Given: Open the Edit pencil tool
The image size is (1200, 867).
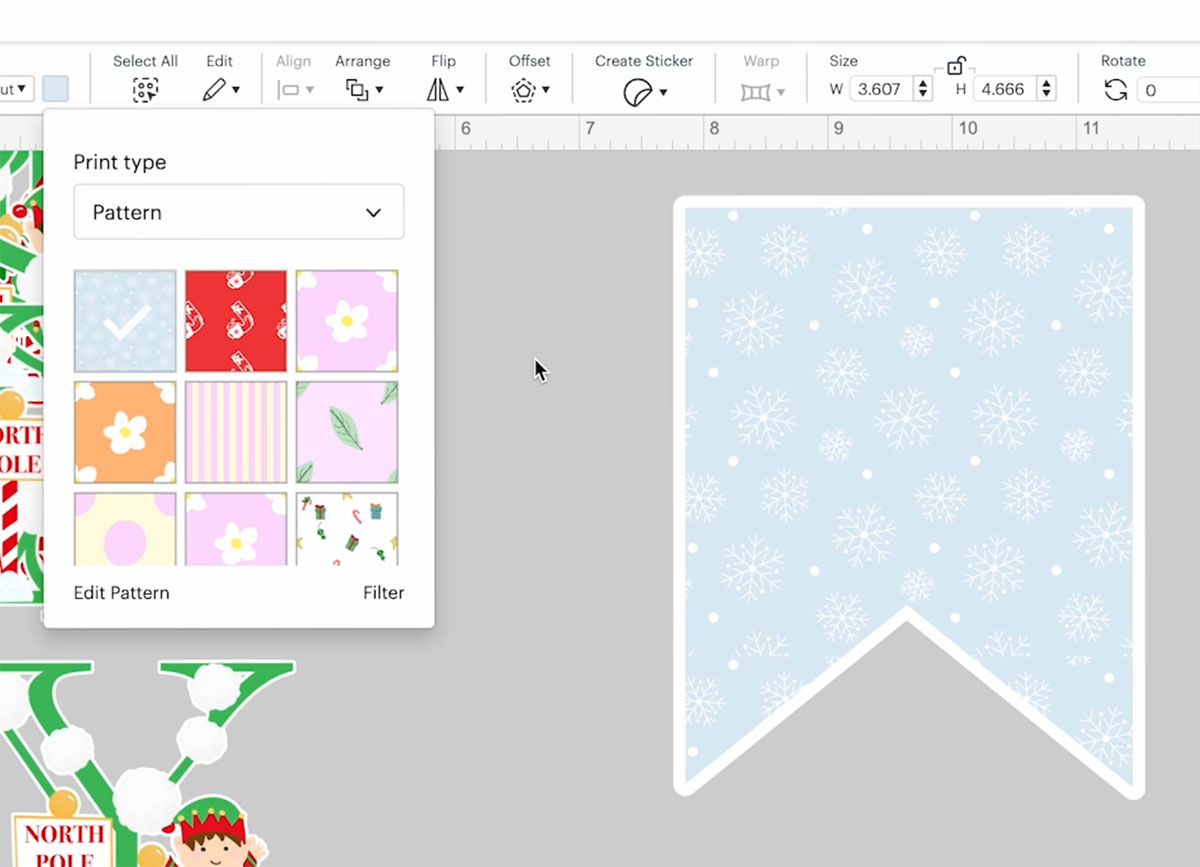Looking at the screenshot, I should pos(213,90).
